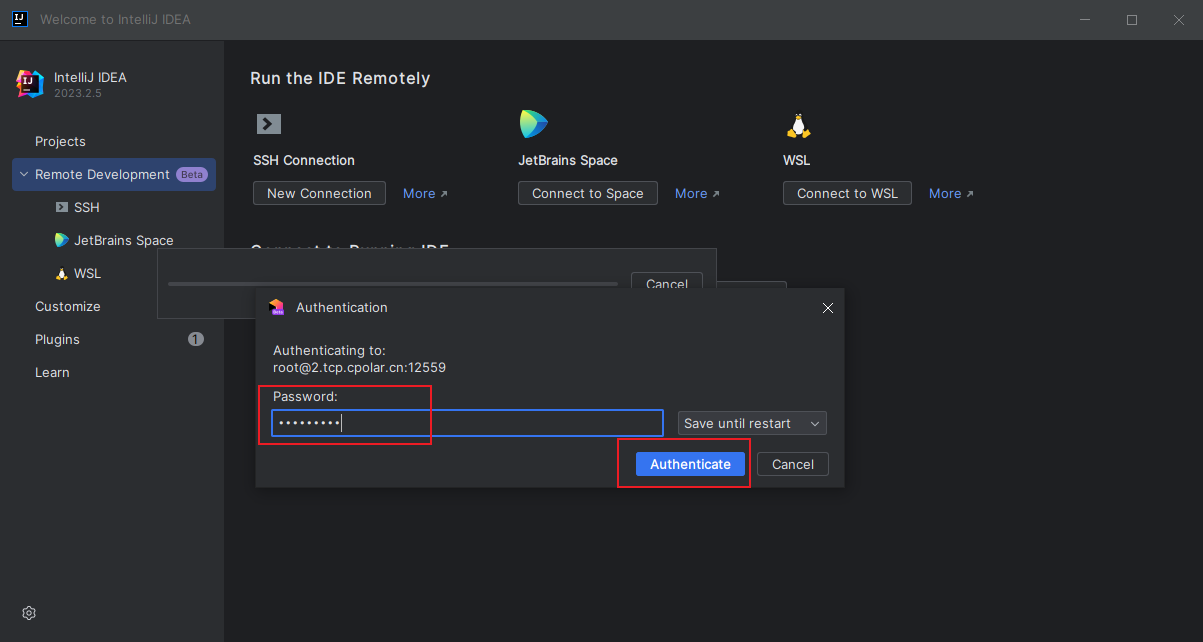Focus the Password input field
The image size is (1203, 642).
click(467, 423)
